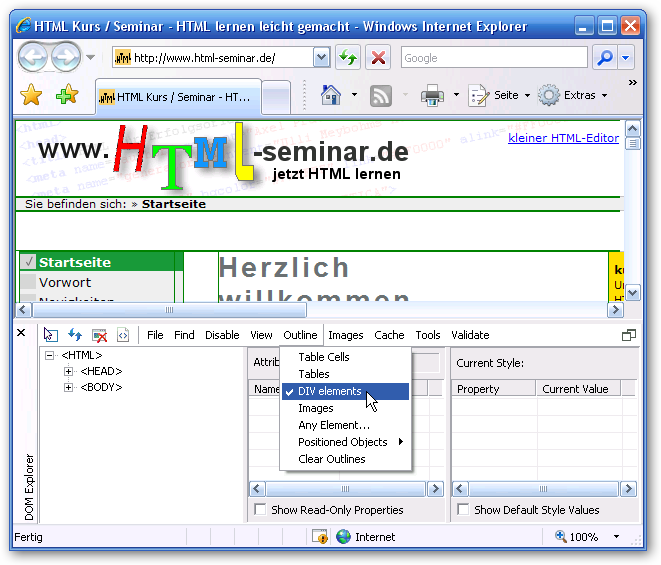This screenshot has width=661, height=565.
Task: Click the RSS feeds icon
Action: point(381,96)
